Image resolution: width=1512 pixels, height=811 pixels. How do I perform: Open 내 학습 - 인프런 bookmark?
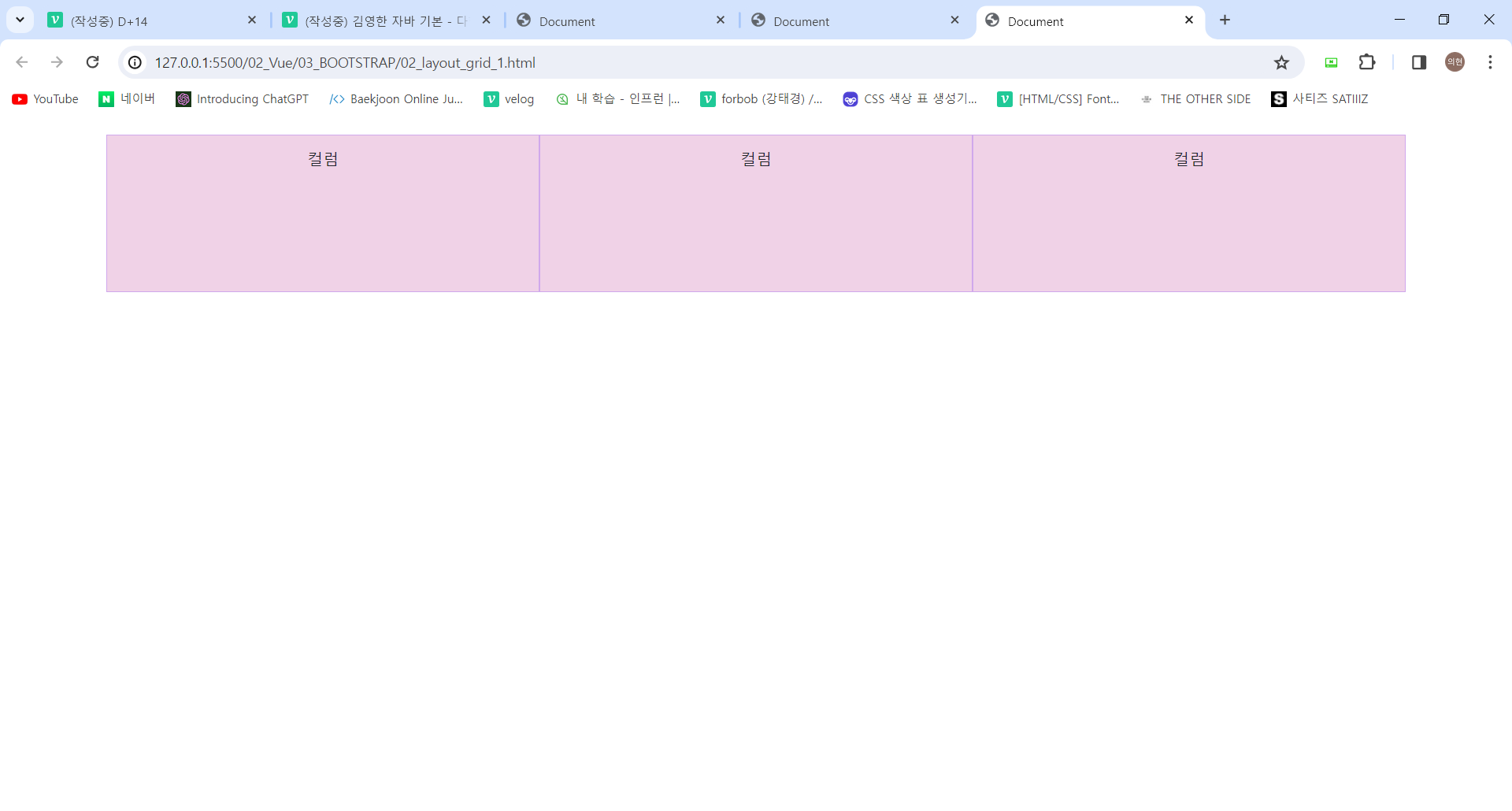coord(618,99)
